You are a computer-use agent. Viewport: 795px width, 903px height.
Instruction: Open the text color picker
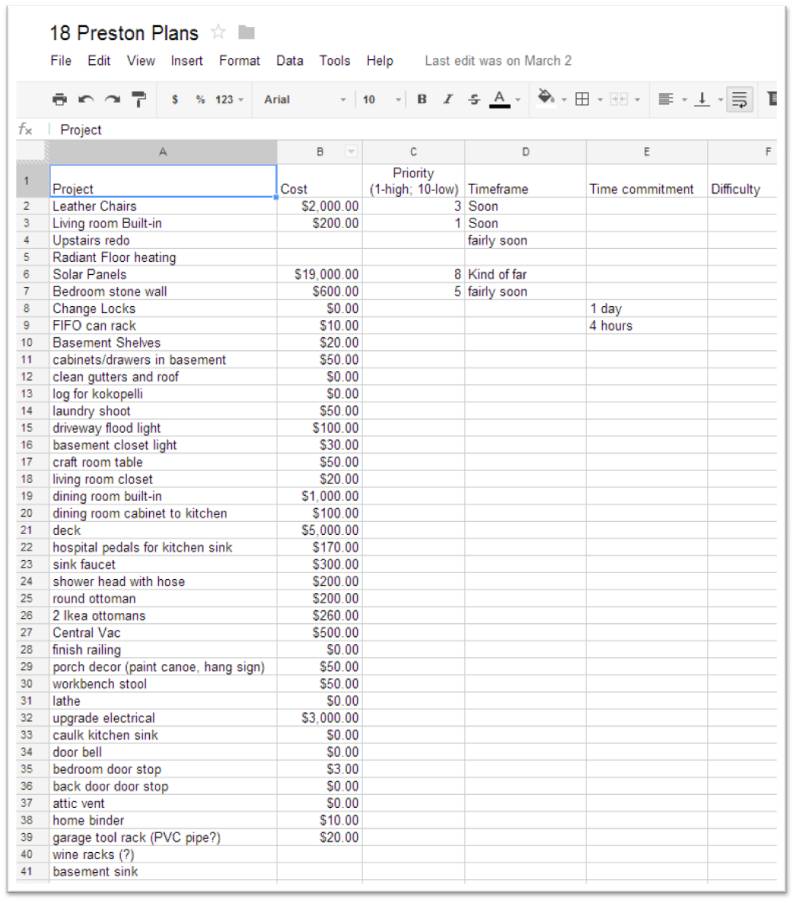click(x=499, y=100)
